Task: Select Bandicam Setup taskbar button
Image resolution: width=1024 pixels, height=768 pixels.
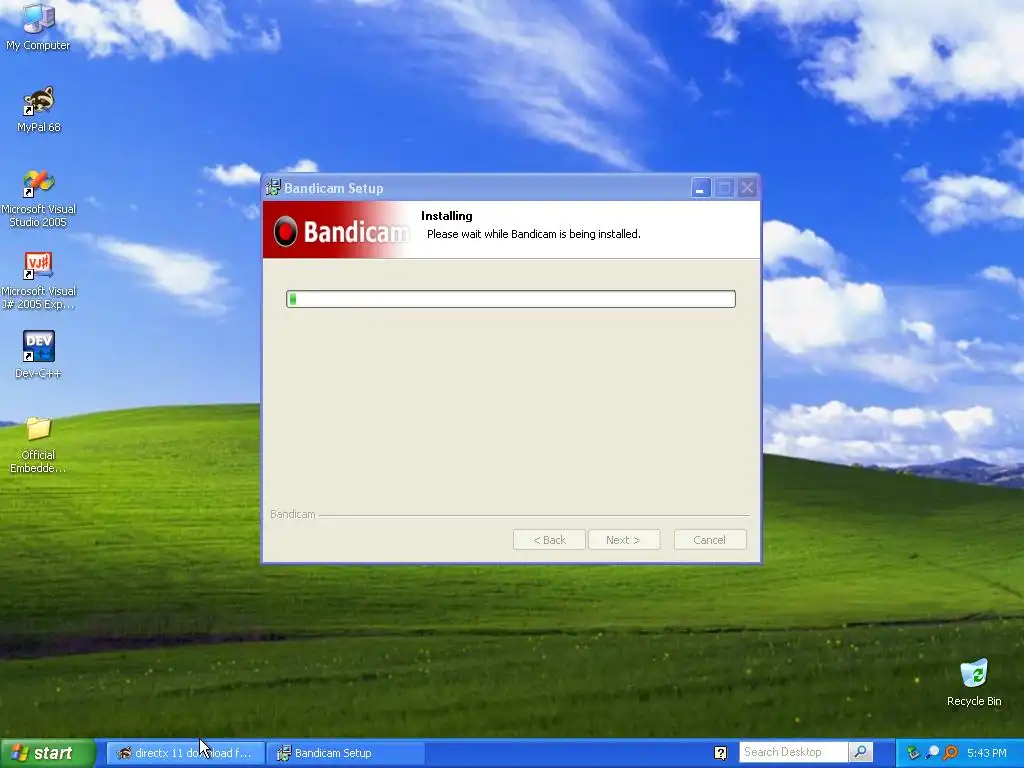Action: 345,753
